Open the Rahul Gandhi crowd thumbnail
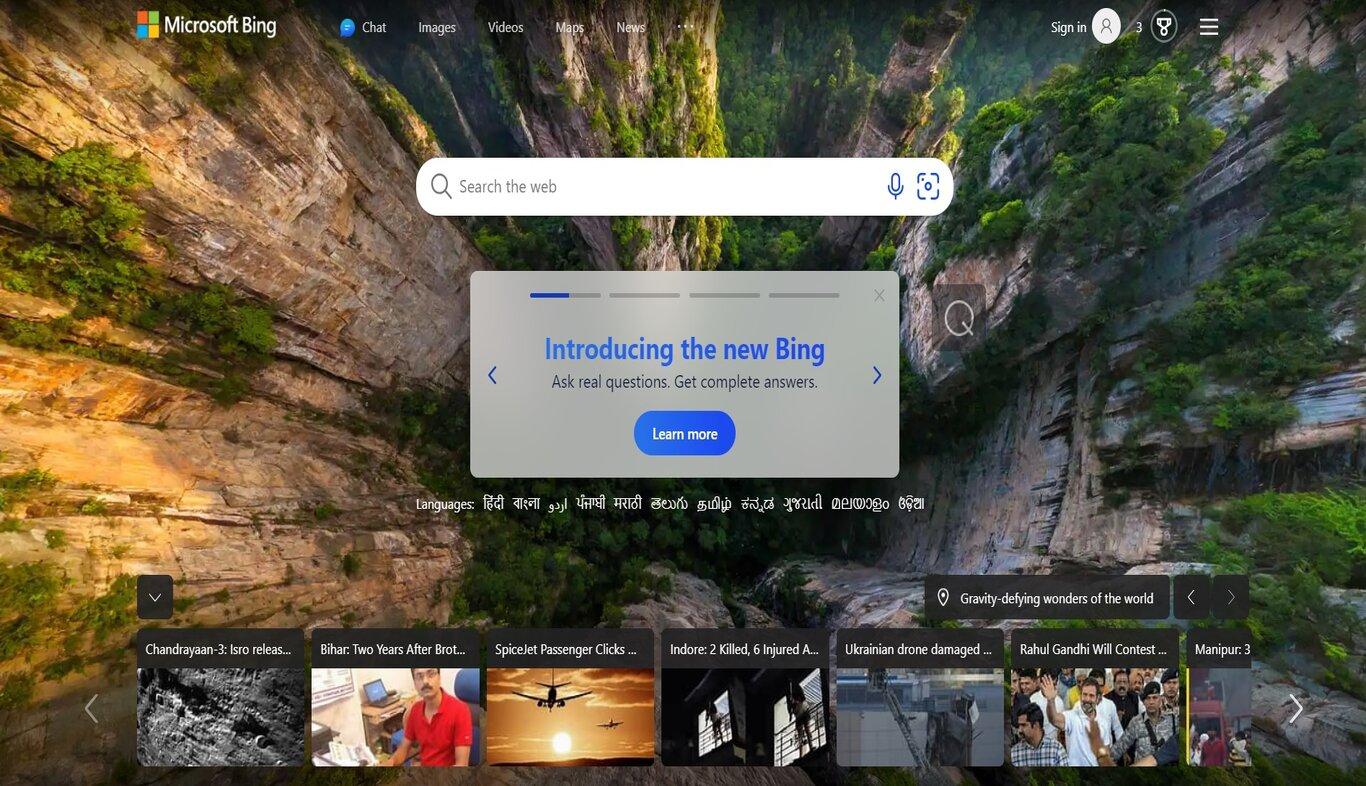This screenshot has height=786, width=1366. [1095, 717]
